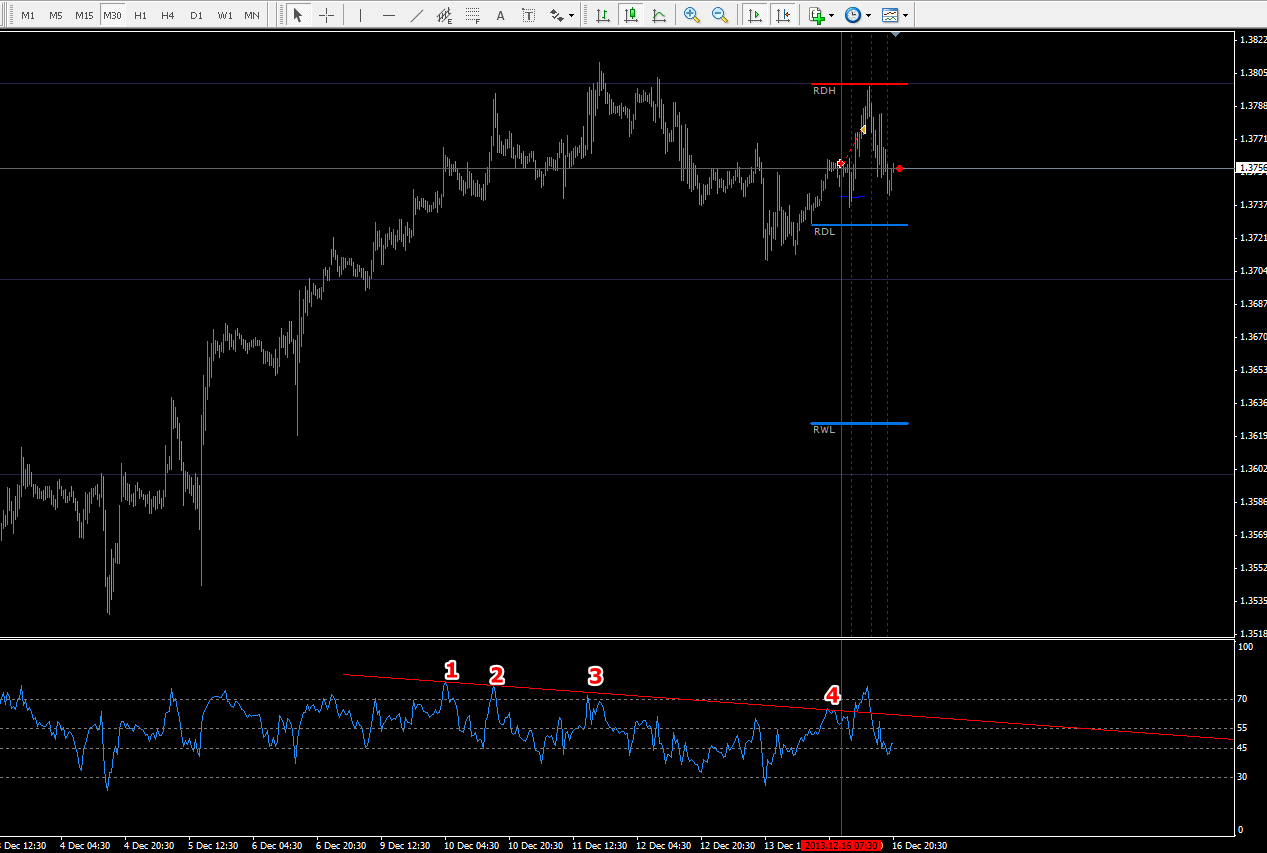
Task: Click the highlighted date label 2013.12.16 07:30
Action: (842, 846)
